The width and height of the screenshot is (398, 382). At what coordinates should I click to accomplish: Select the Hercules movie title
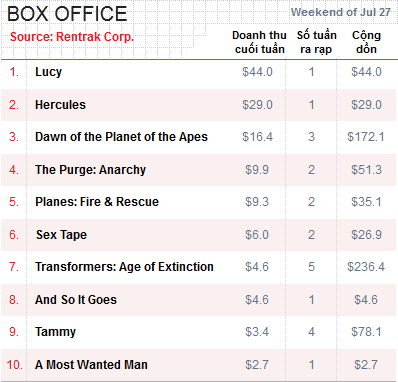pyautogui.click(x=60, y=105)
